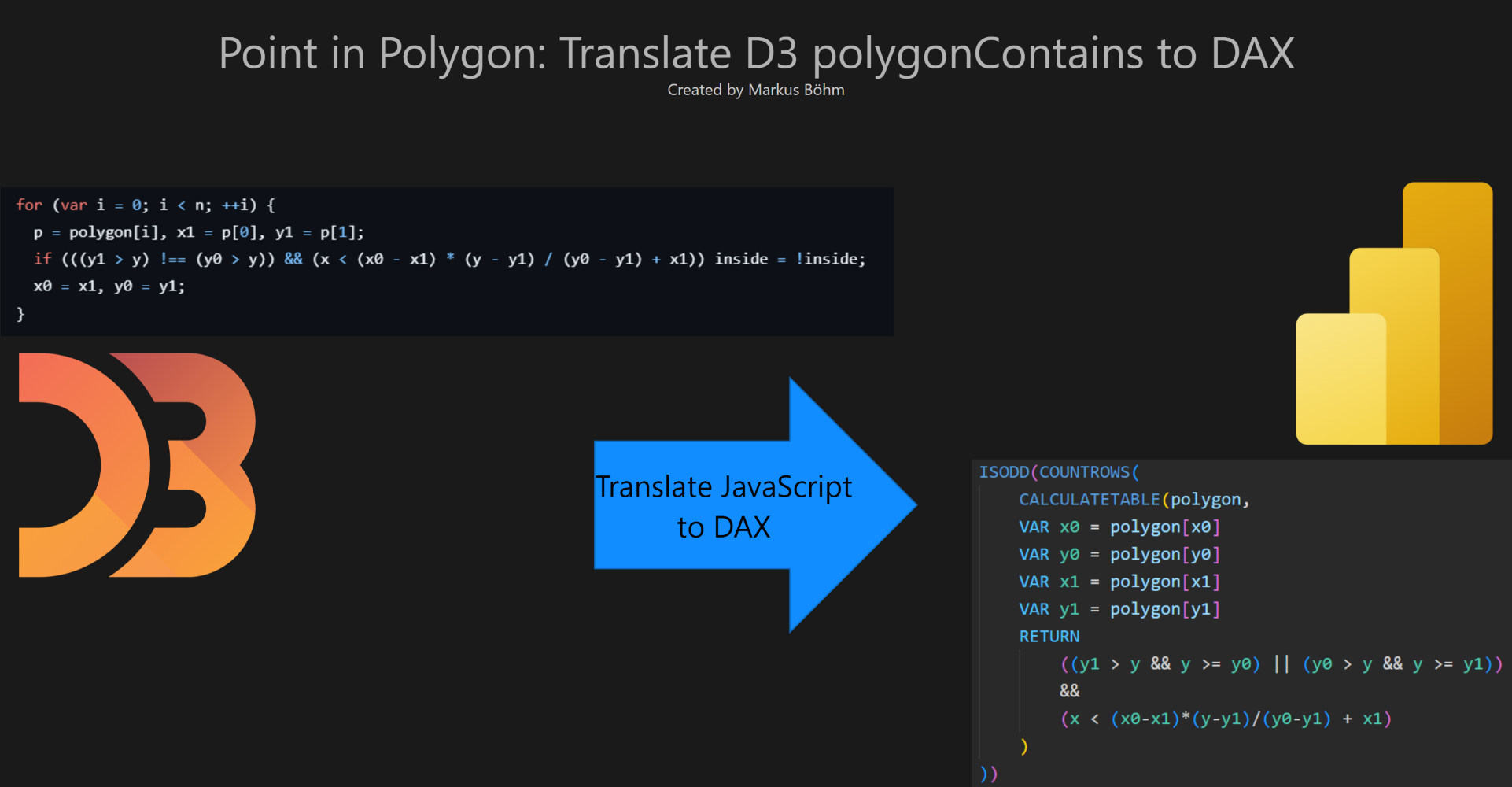This screenshot has height=787, width=1512.
Task: Click the 'inside = !inside;' statement
Action: pos(790,259)
